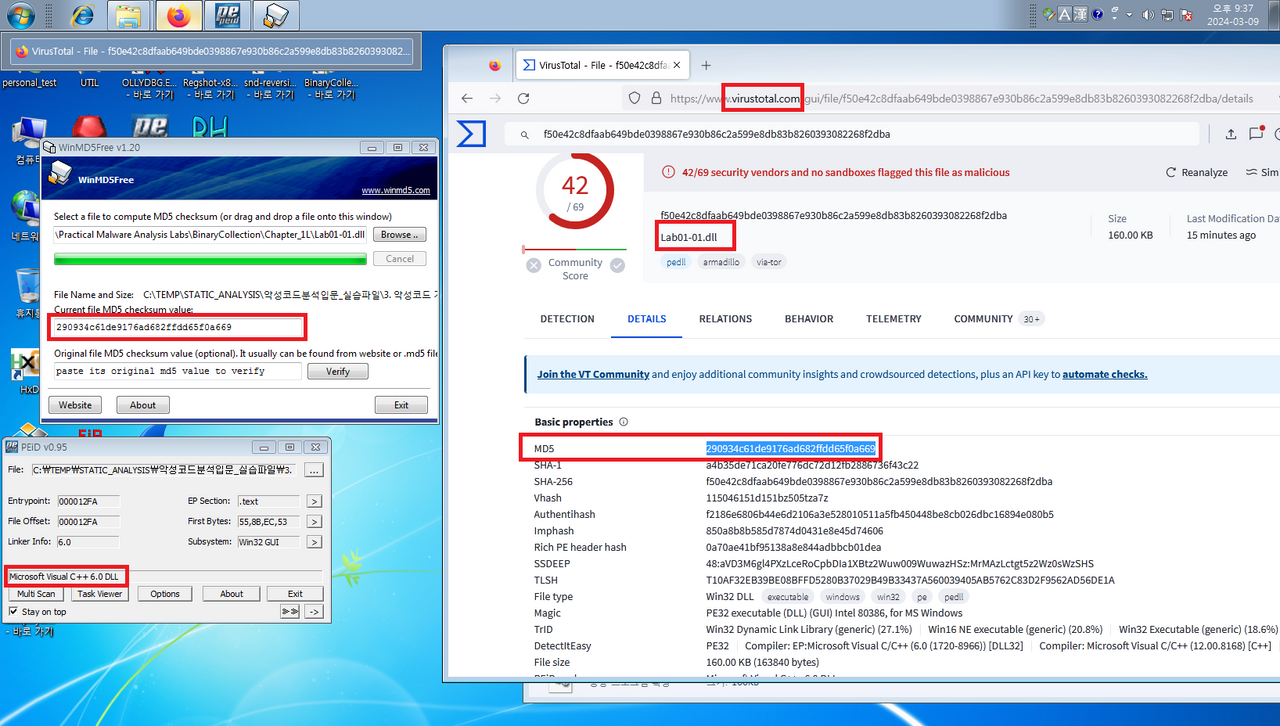Screen dimensions: 1280x726
Task: Click the Reanalyze button
Action: (x=1197, y=172)
